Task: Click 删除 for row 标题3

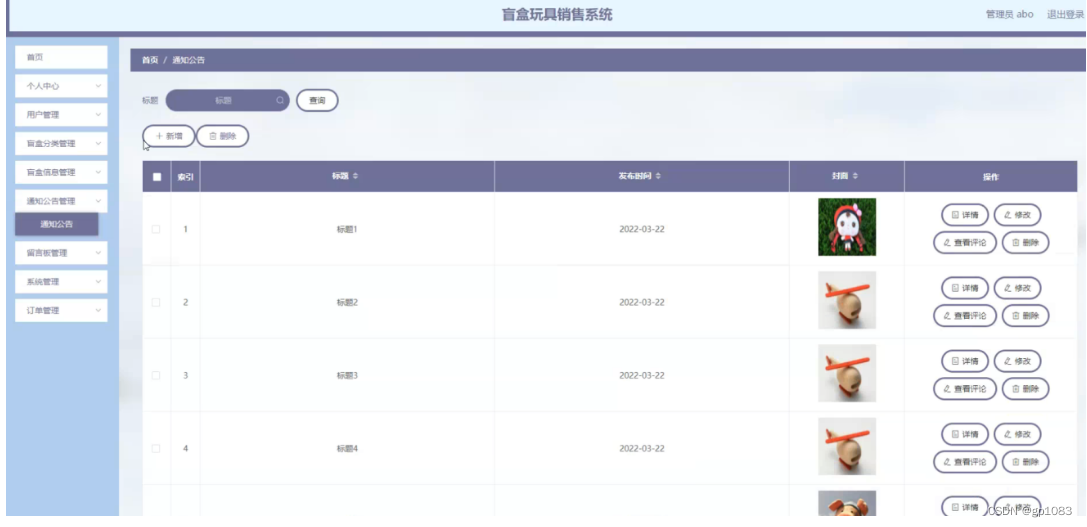Action: click(1025, 389)
